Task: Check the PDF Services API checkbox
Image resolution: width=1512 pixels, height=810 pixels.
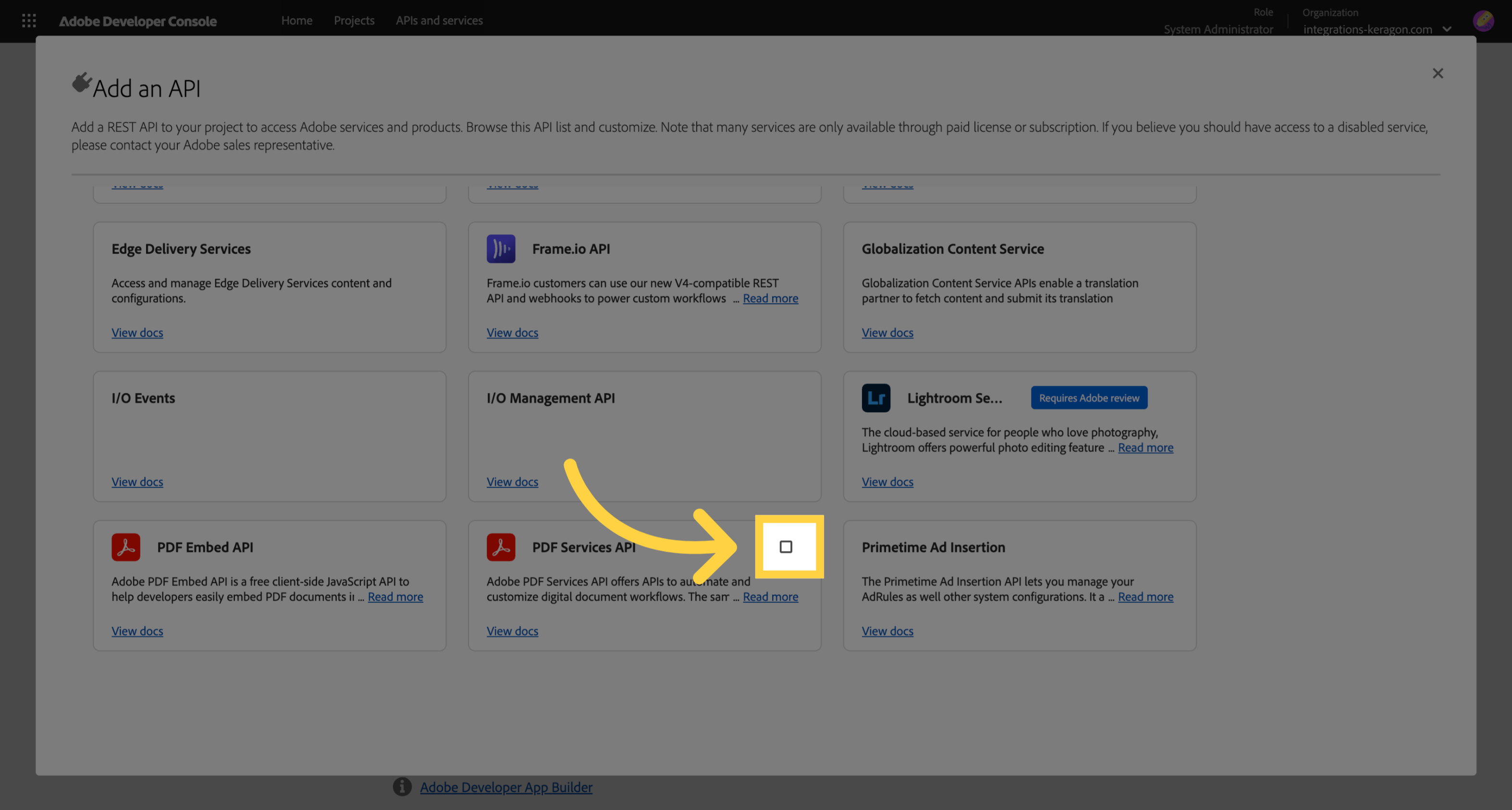Action: pos(786,547)
